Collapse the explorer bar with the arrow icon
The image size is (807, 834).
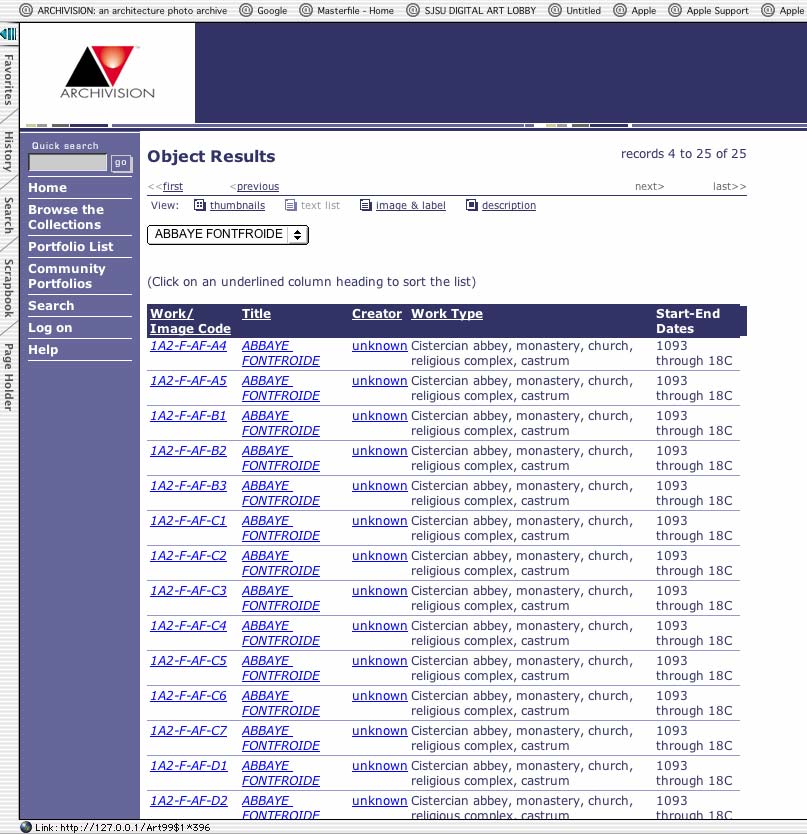[x=9, y=35]
